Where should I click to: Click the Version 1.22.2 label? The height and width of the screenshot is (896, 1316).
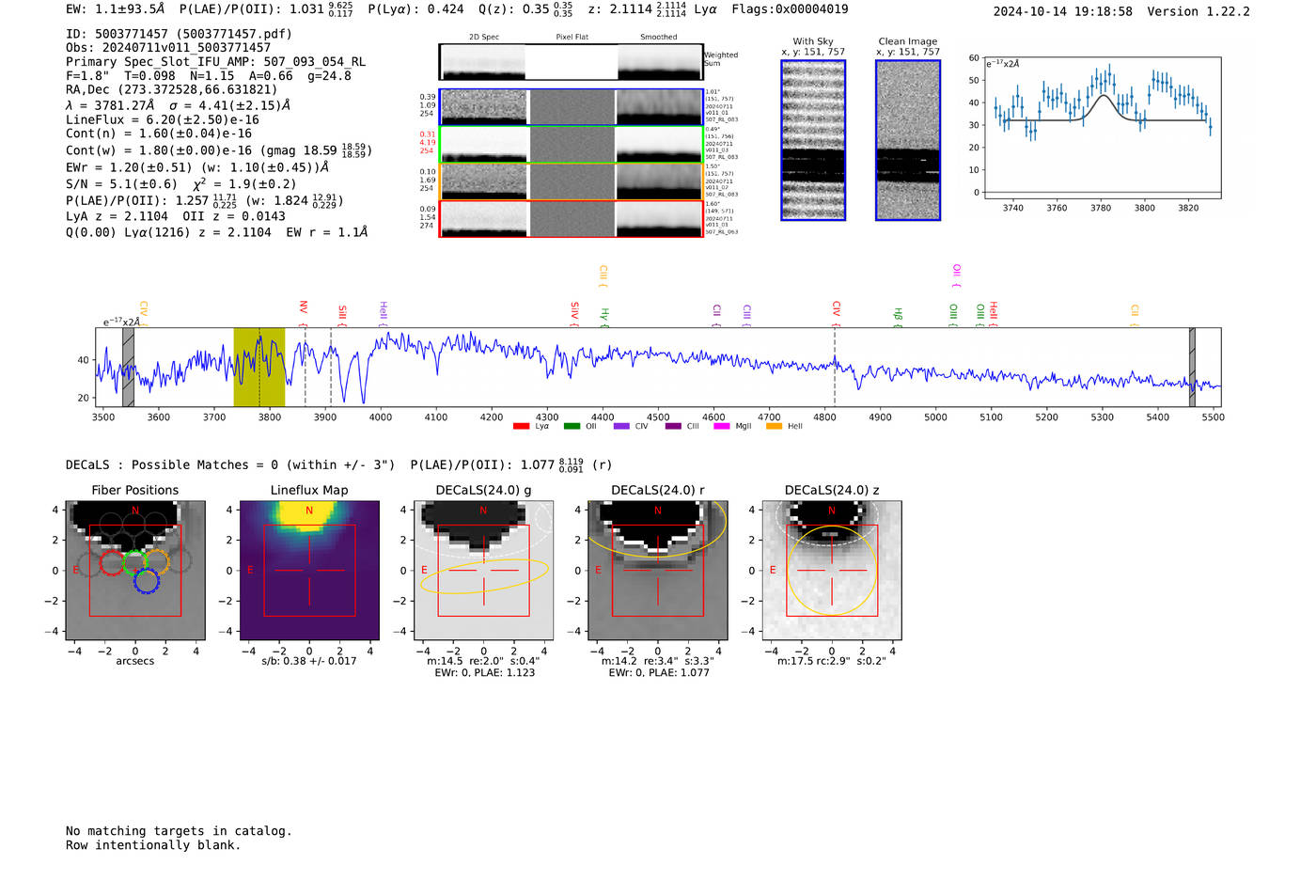coord(1198,12)
